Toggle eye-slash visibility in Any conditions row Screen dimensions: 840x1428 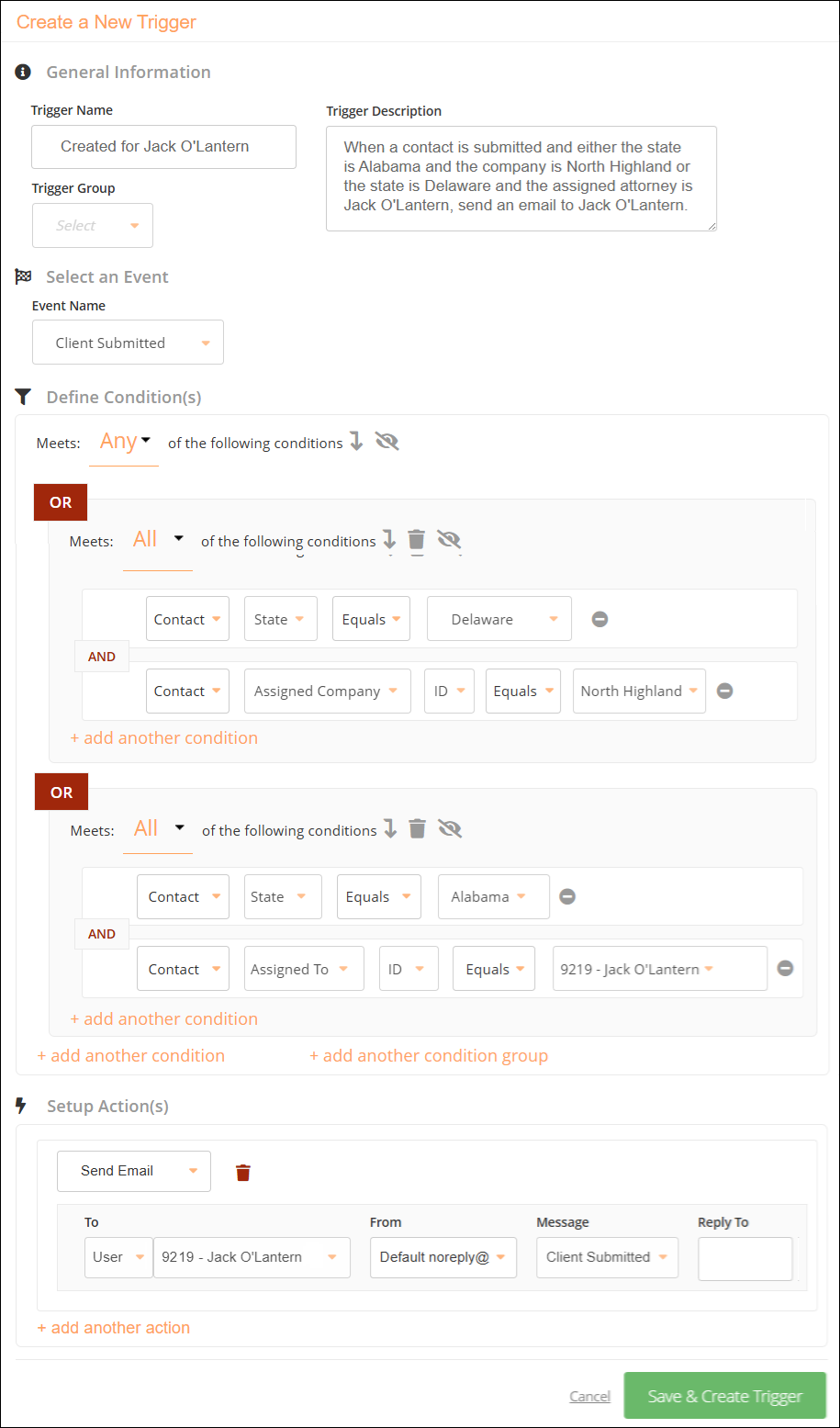(387, 442)
